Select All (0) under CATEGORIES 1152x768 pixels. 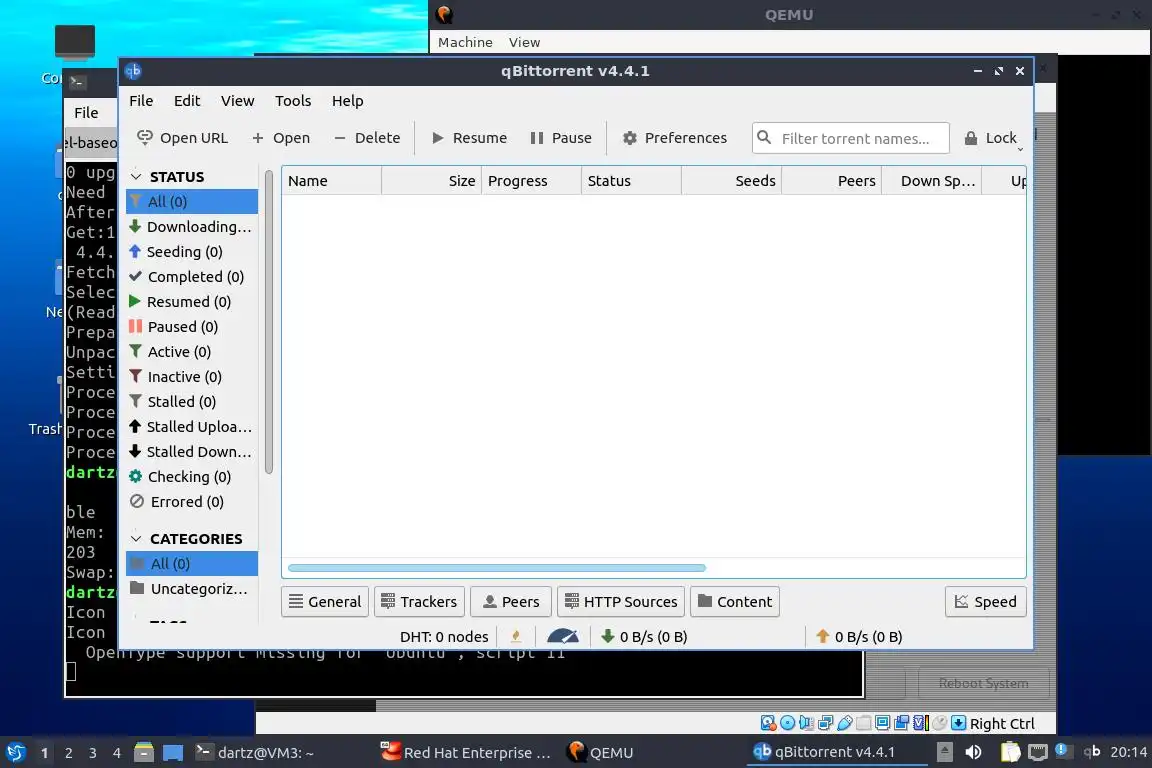pyautogui.click(x=192, y=564)
